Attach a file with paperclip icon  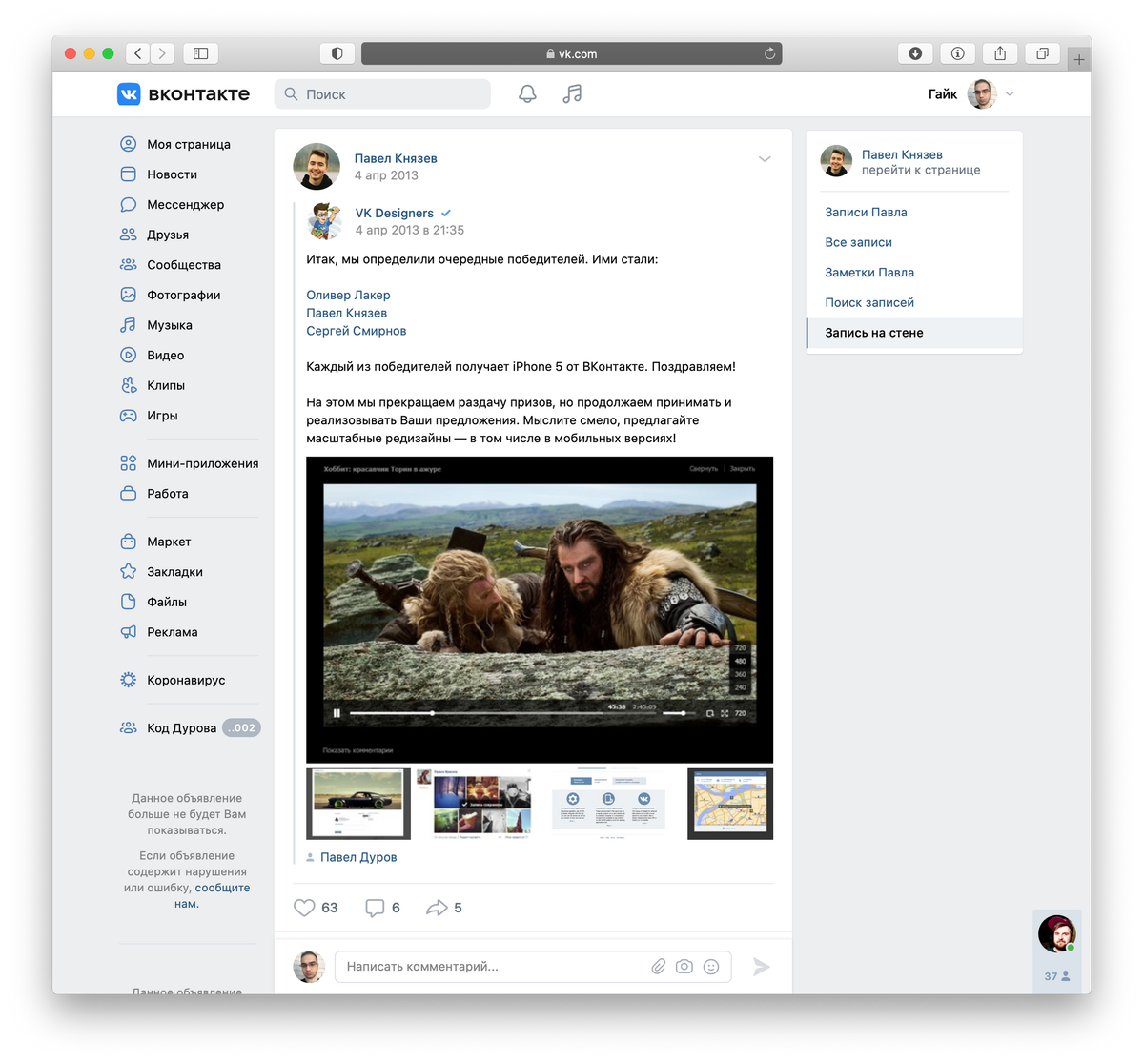[659, 967]
